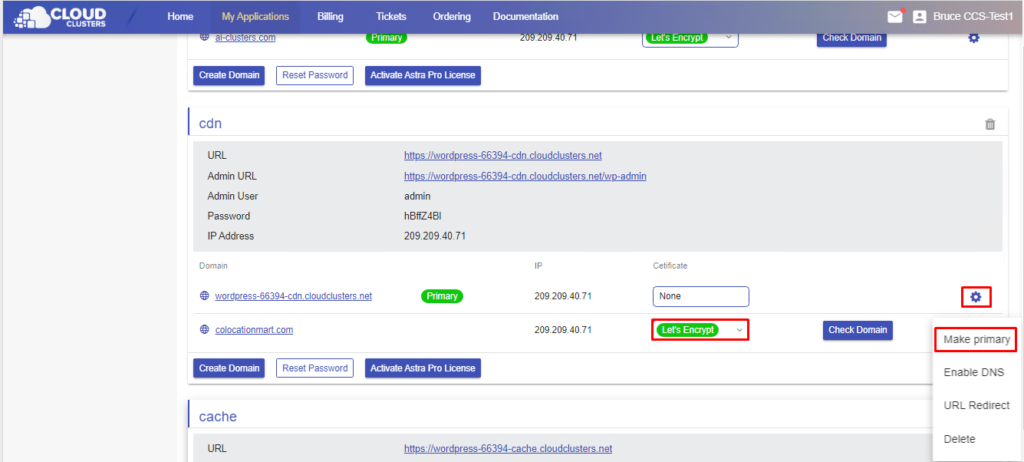Image resolution: width=1024 pixels, height=462 pixels.
Task: Click the Primary badge for ai-clusters.com
Action: (386, 37)
